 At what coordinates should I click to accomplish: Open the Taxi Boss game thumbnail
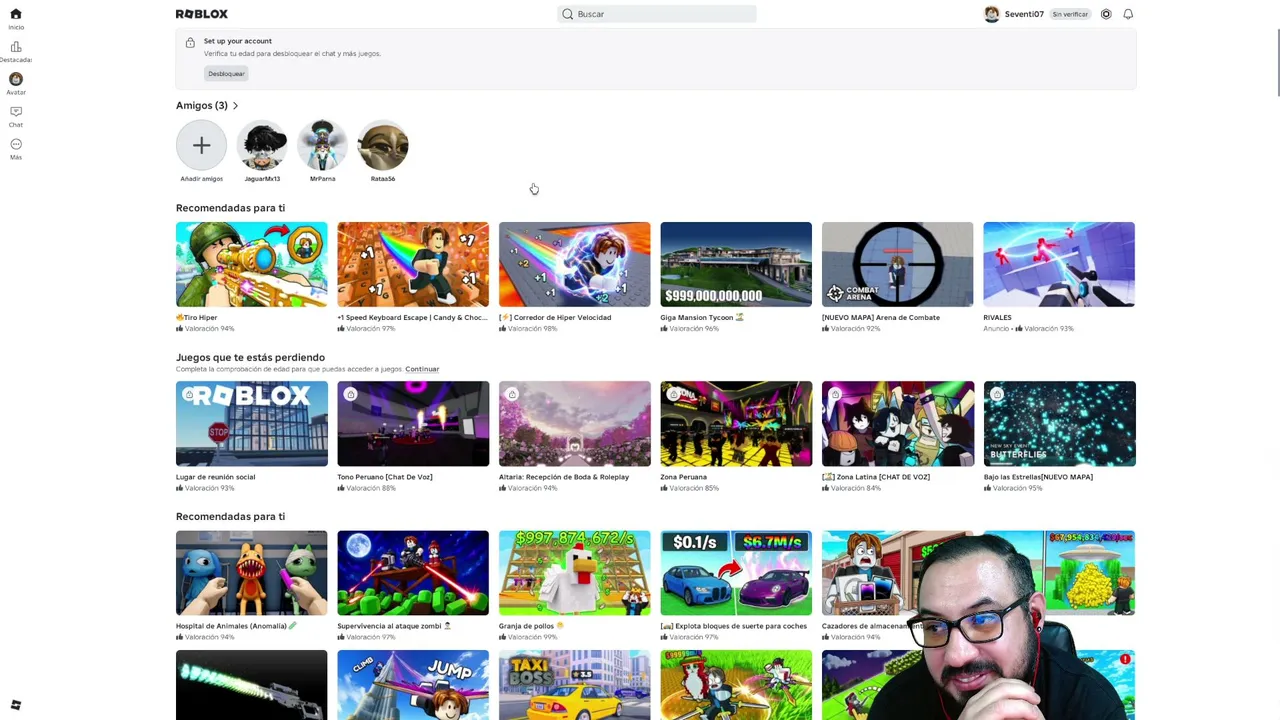[575, 685]
